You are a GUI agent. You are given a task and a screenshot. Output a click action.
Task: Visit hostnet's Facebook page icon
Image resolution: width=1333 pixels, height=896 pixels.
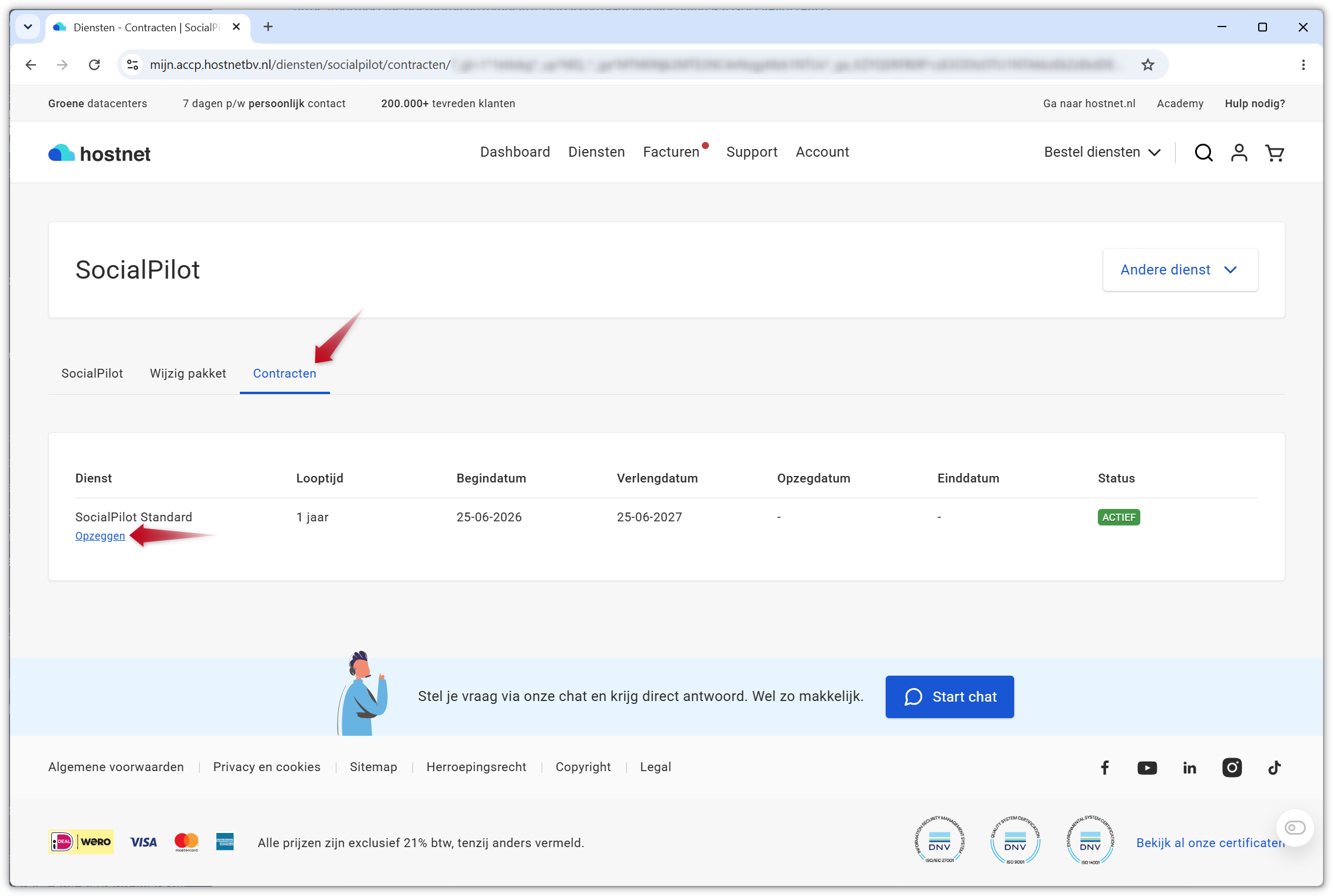coord(1105,767)
